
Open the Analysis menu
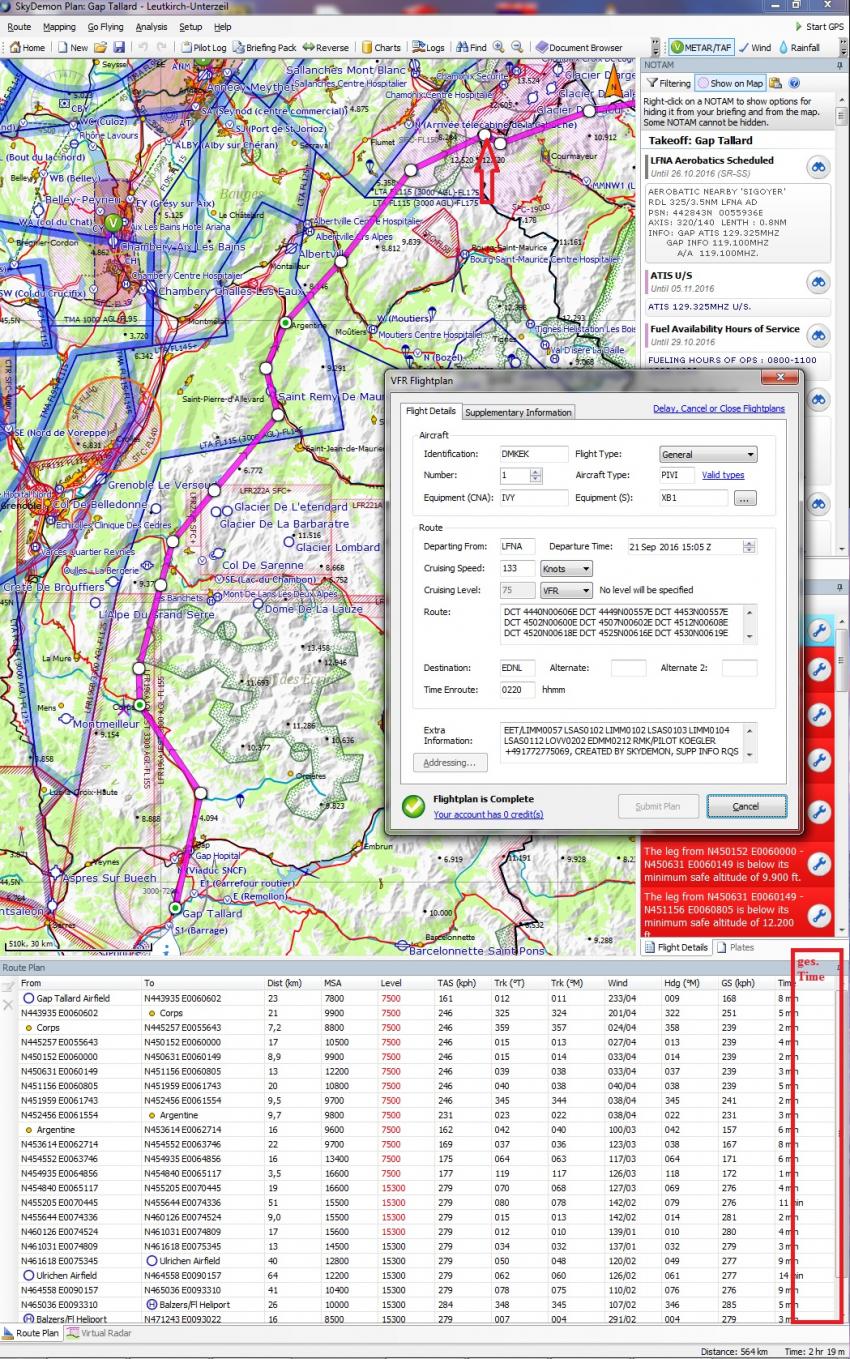pos(151,26)
